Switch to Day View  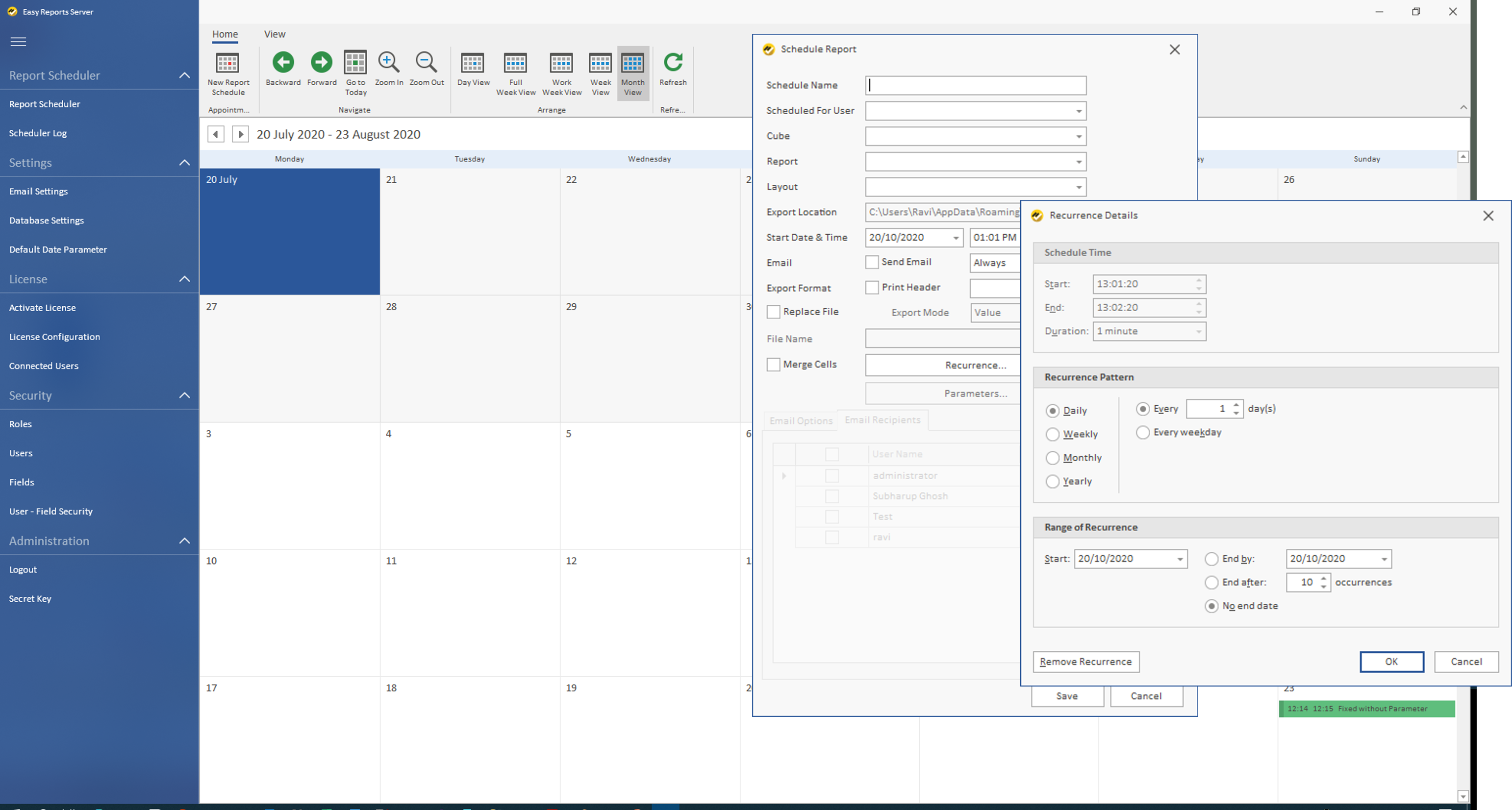click(x=473, y=63)
